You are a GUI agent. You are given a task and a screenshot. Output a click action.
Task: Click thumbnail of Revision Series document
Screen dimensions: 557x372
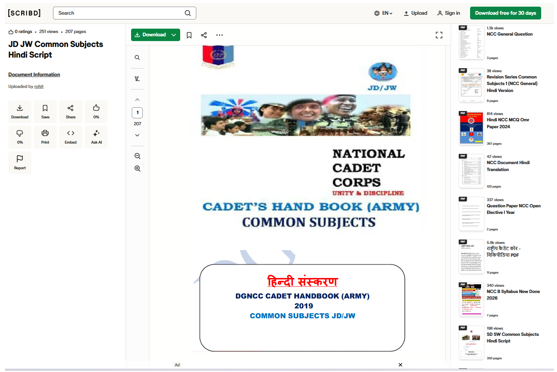tap(471, 85)
